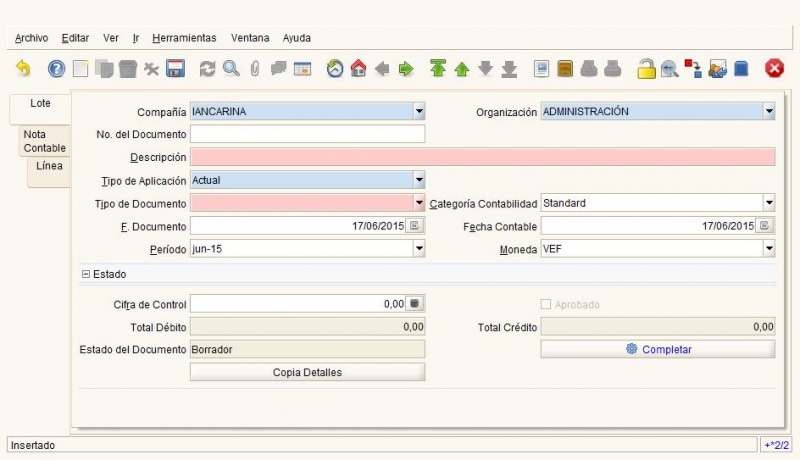Open calendar picker for Fecha Contable
The width and height of the screenshot is (800, 460).
pyautogui.click(x=766, y=226)
